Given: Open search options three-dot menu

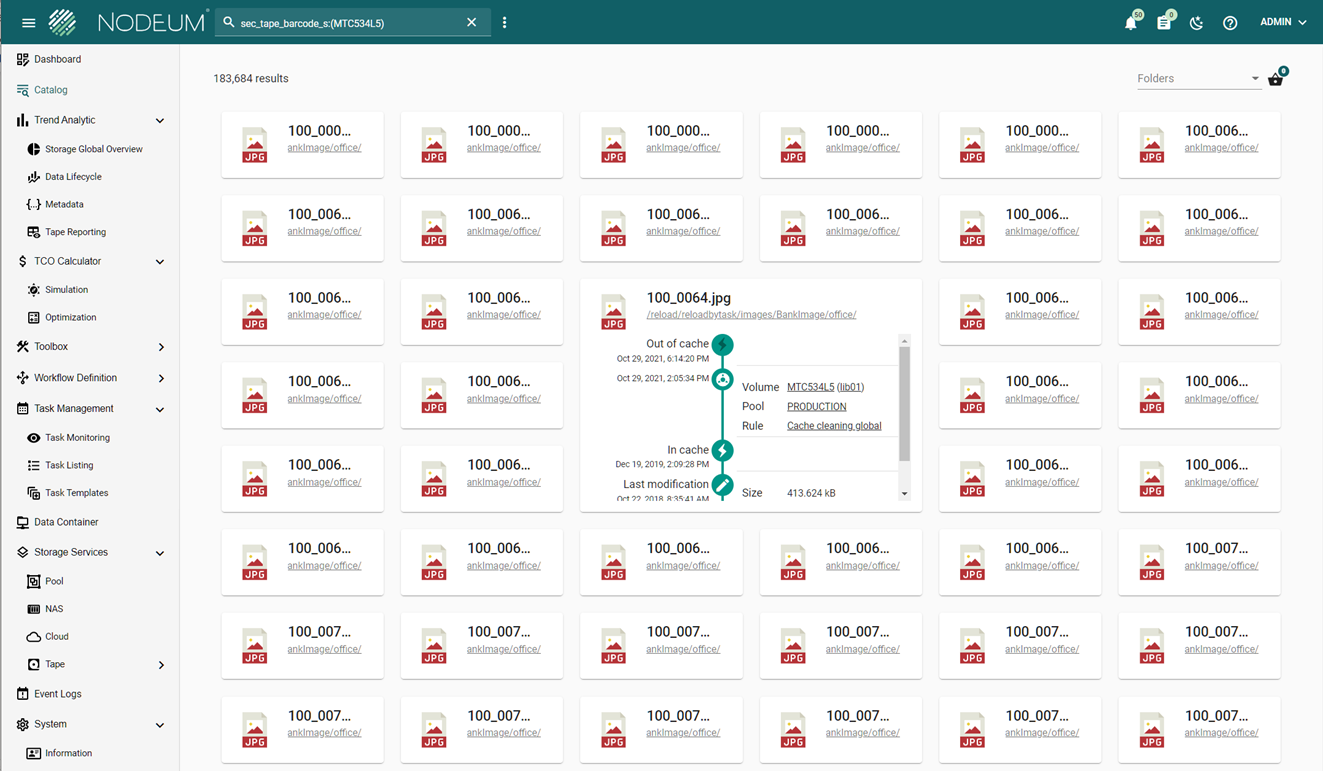Looking at the screenshot, I should (504, 23).
